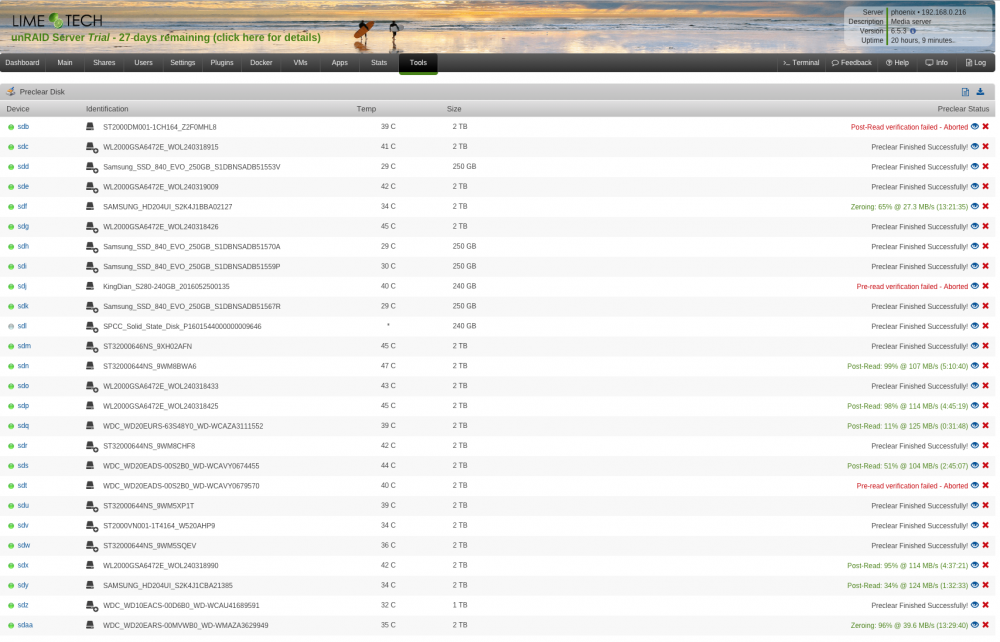
Task: Open the Plugins tab
Action: pos(222,62)
